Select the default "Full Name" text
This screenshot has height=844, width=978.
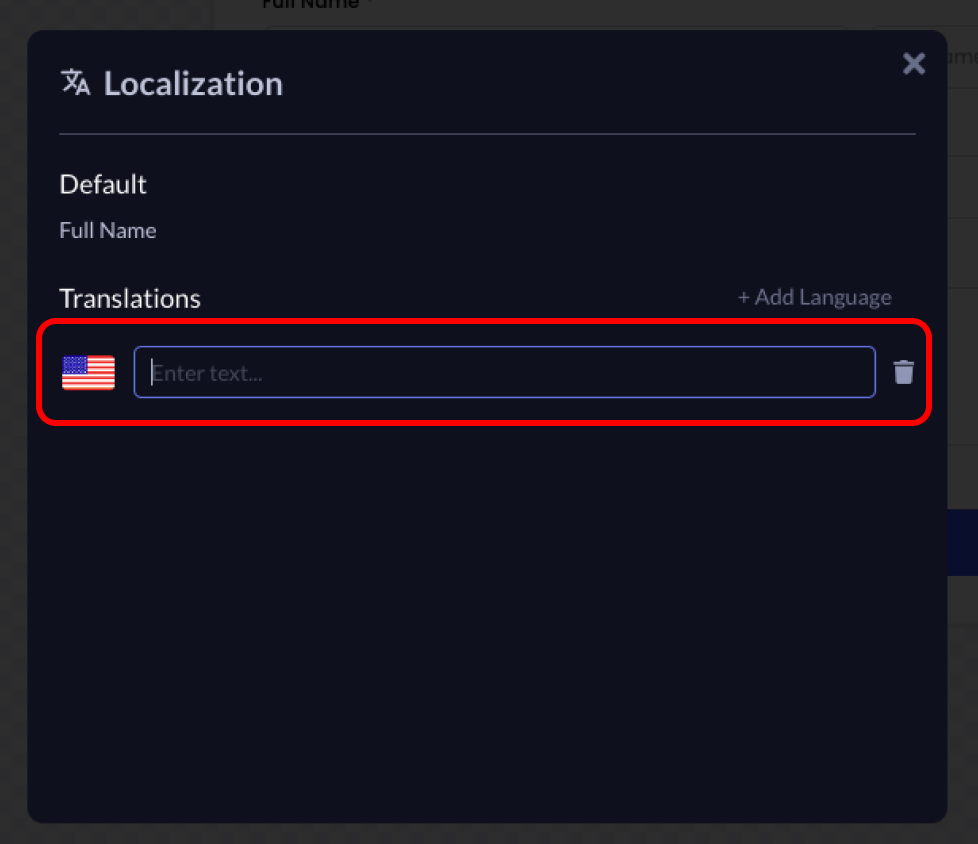108,231
